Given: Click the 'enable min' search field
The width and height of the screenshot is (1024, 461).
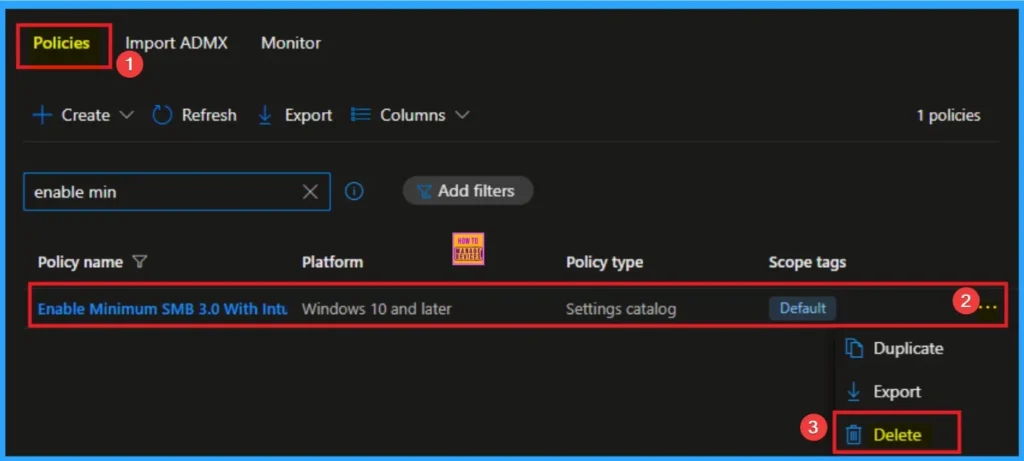Looking at the screenshot, I should [x=160, y=192].
